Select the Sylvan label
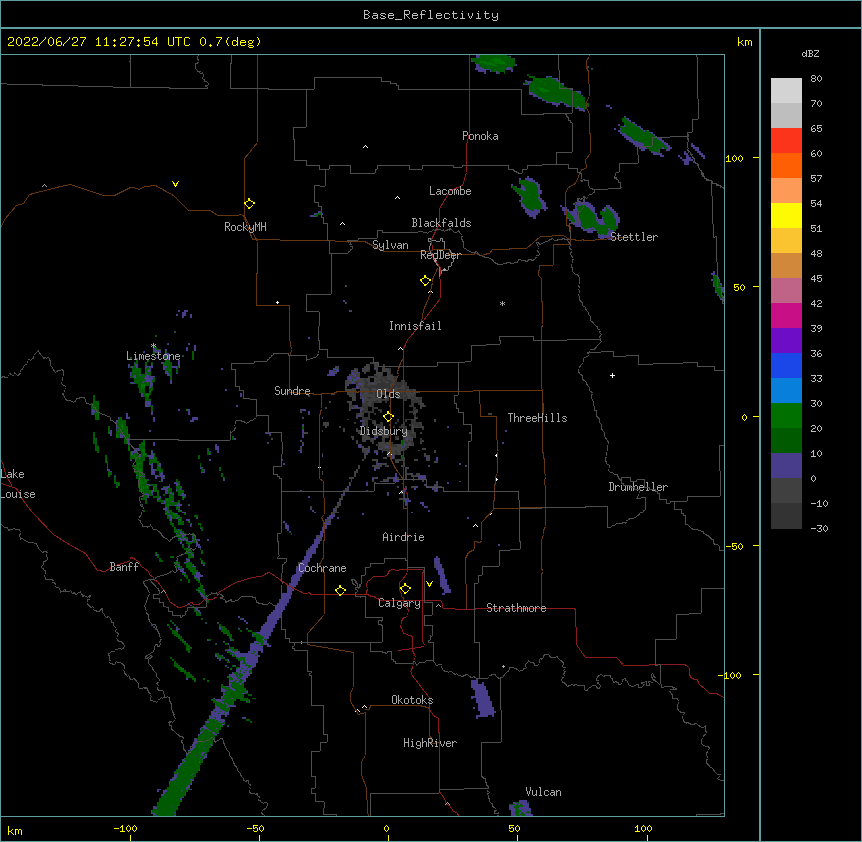 390,245
